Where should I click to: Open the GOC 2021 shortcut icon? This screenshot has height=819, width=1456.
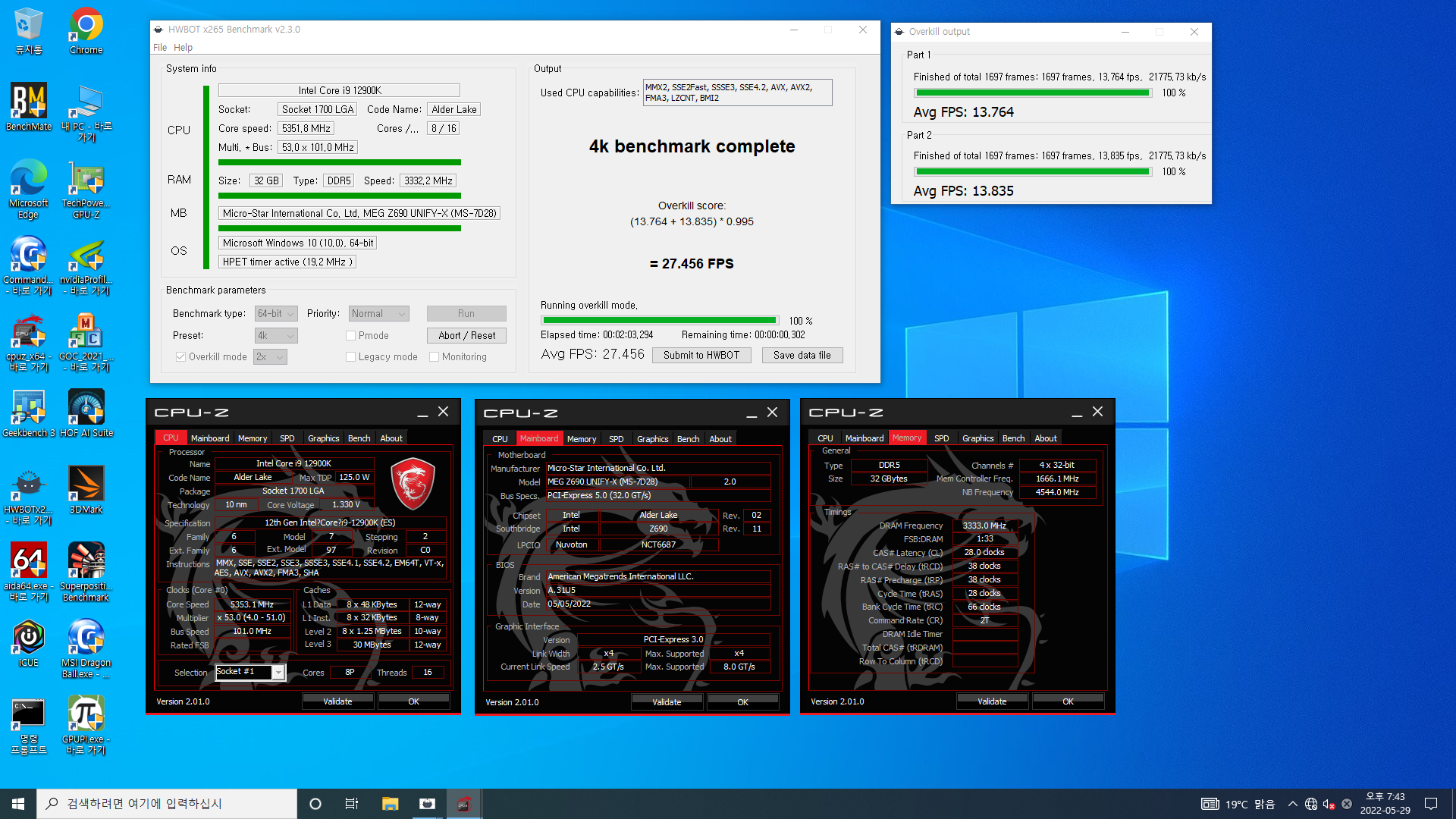(x=86, y=342)
